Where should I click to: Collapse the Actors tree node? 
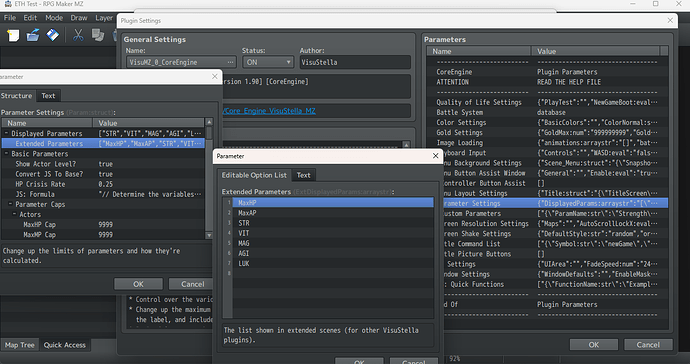(x=15, y=214)
